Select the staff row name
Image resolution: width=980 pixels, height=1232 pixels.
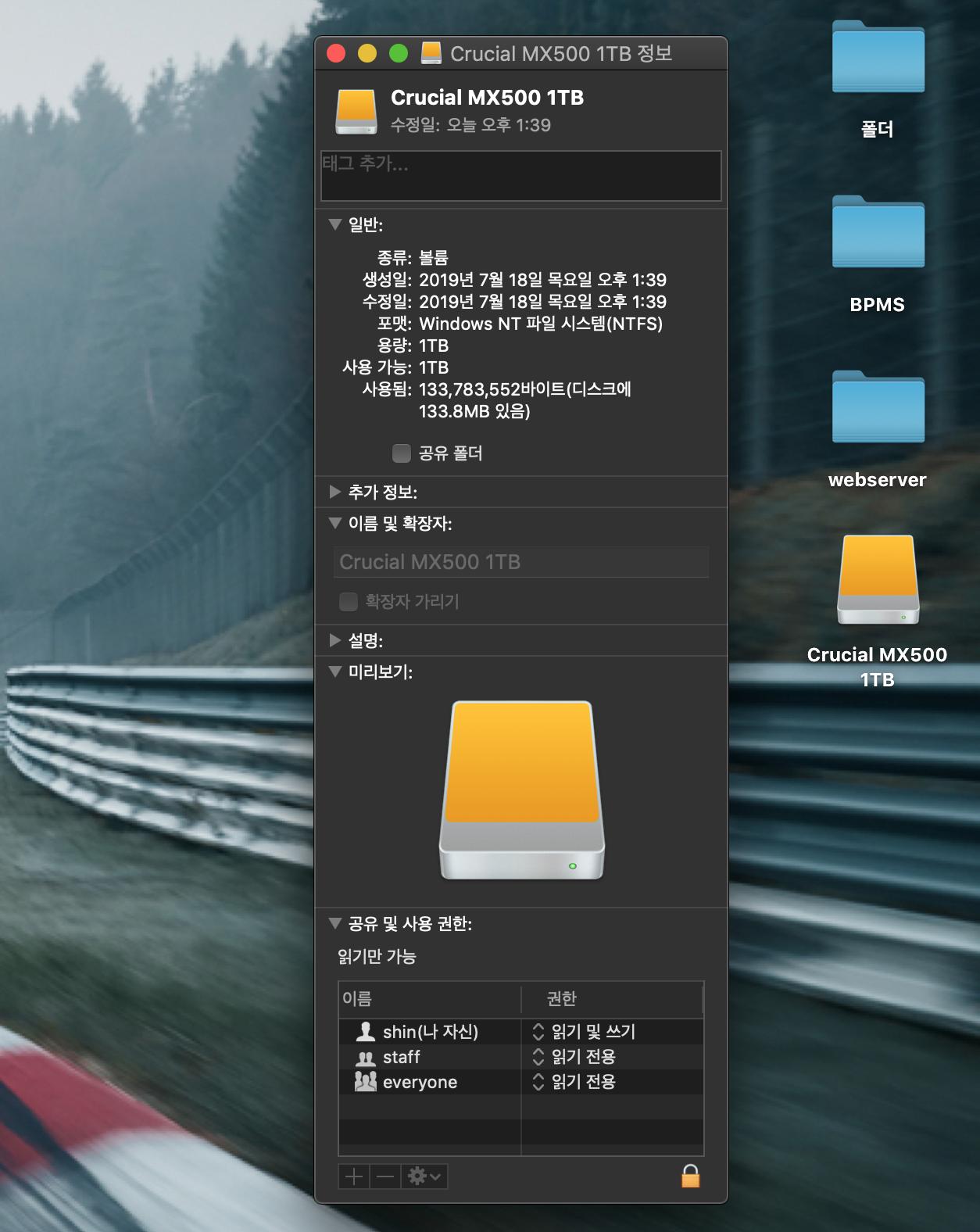(x=402, y=1057)
